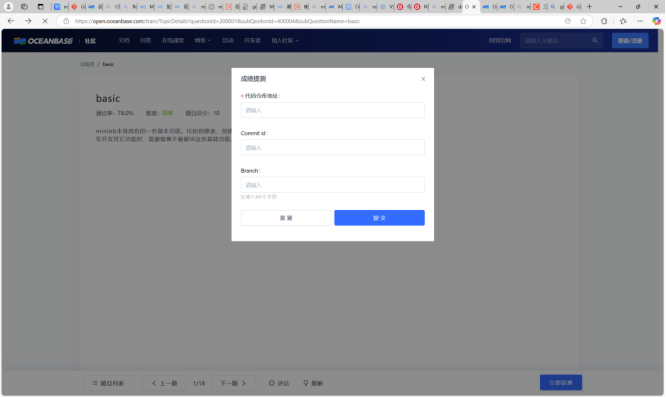This screenshot has height=397, width=666.
Task: Focus the 代码仓库地址 input field
Action: point(332,110)
